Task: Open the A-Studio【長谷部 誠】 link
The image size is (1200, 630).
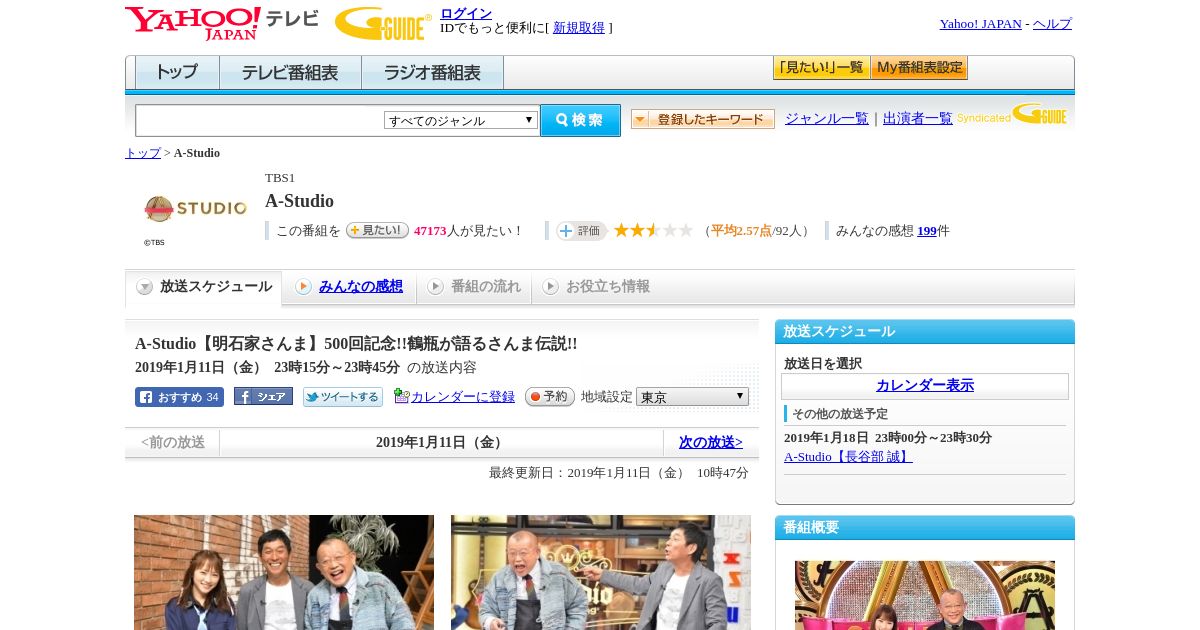Action: [848, 457]
